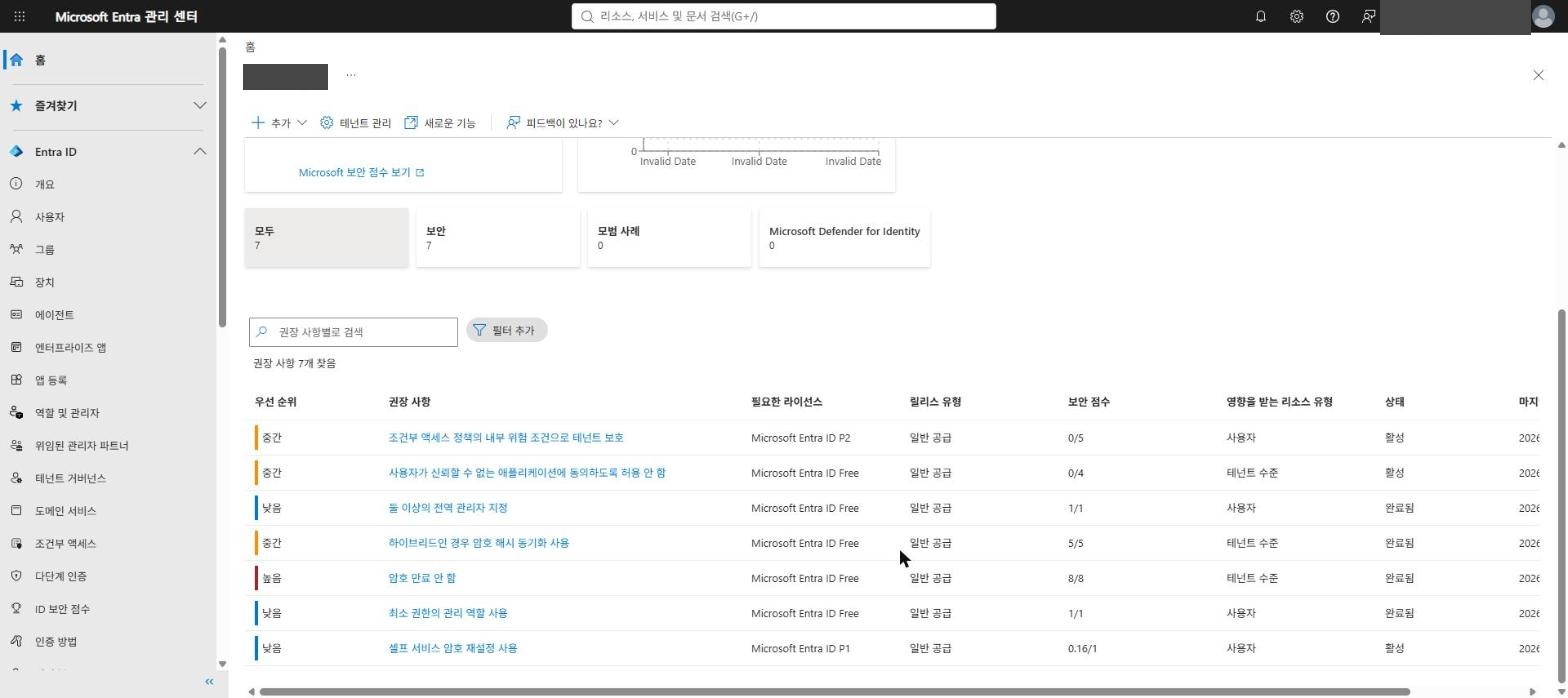Close the blade with the X button
This screenshot has height=698, width=1568.
click(1538, 75)
